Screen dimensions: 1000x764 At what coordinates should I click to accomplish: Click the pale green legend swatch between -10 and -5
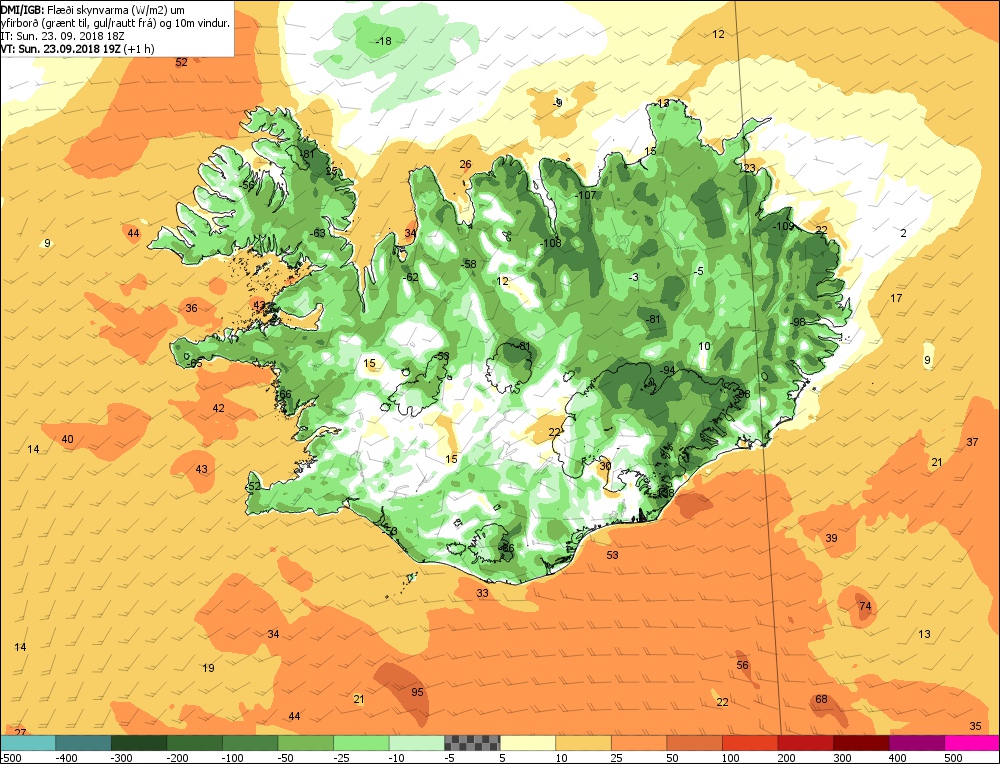coord(416,742)
